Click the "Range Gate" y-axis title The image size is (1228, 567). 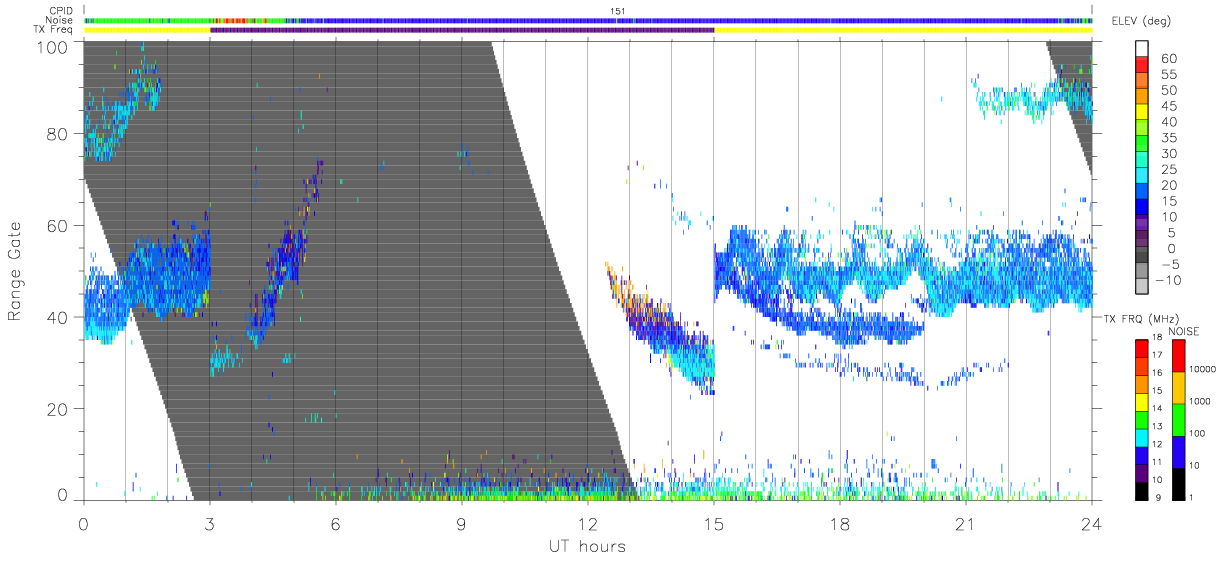(x=16, y=271)
